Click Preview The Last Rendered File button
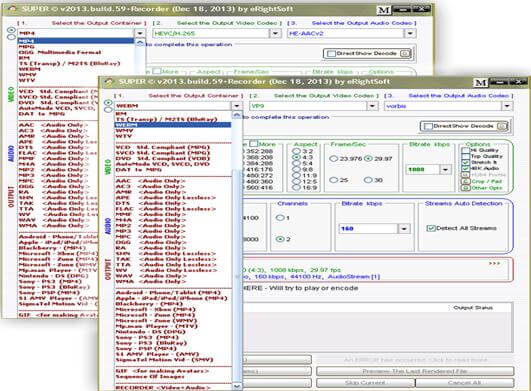 [x=415, y=371]
